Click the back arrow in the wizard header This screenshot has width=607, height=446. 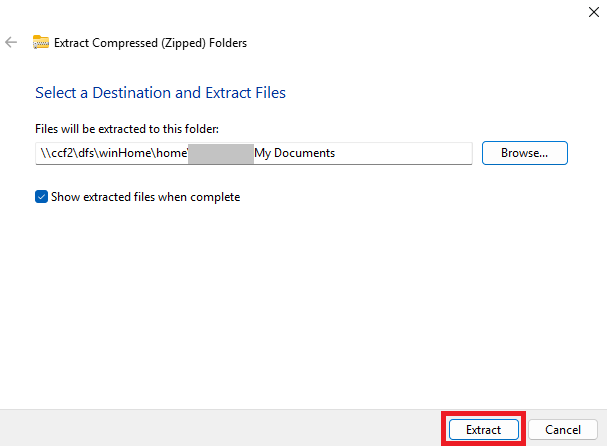[x=11, y=43]
